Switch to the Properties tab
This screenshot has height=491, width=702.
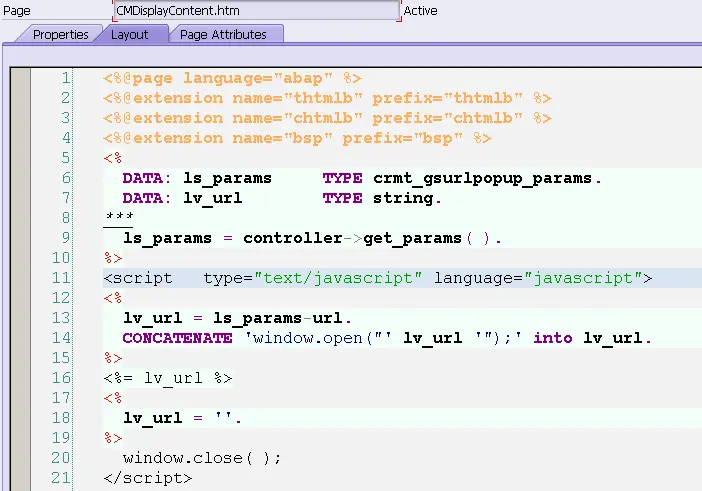point(60,34)
